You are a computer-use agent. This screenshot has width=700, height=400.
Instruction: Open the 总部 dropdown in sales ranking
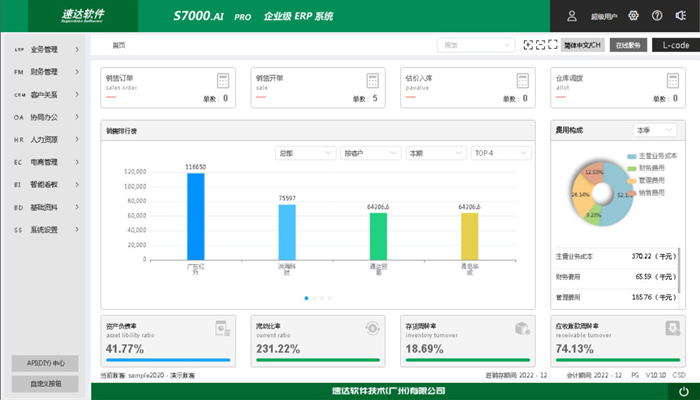[x=305, y=153]
